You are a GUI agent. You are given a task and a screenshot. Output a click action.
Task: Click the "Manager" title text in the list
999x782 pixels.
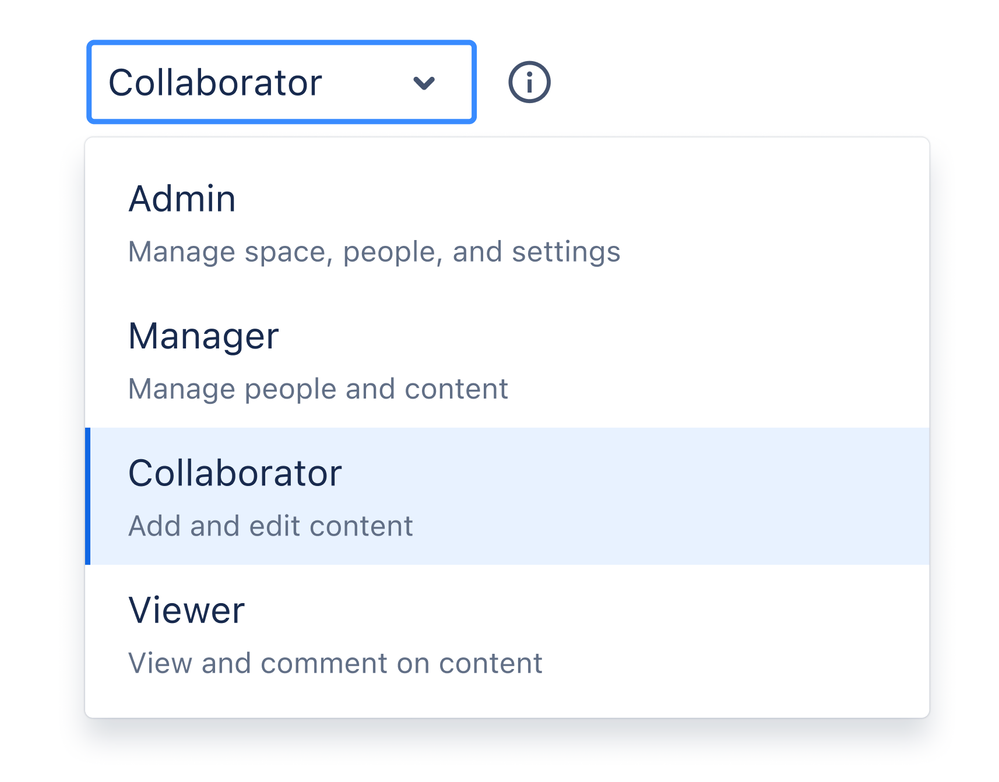tap(203, 336)
